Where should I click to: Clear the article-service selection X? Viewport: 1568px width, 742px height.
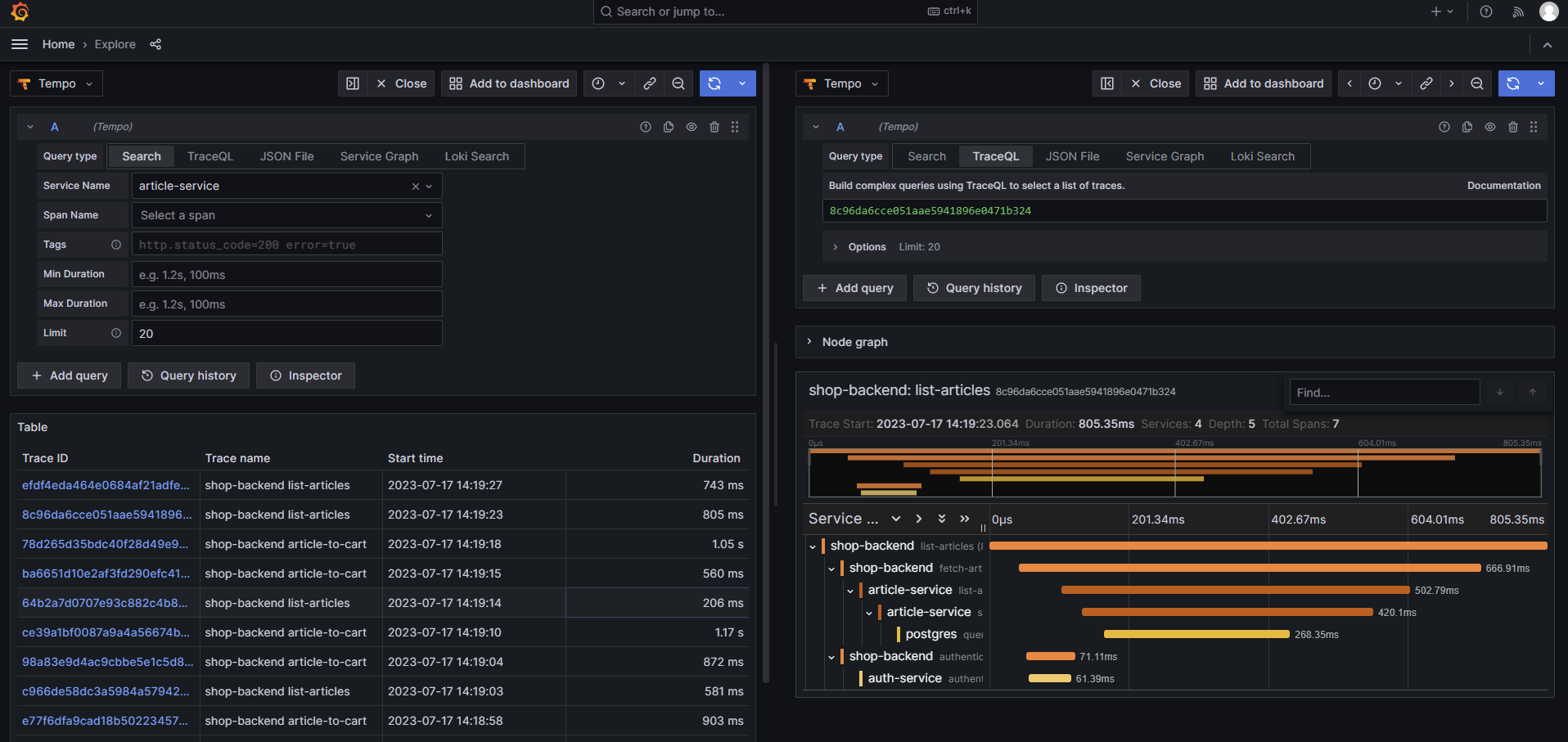tap(416, 187)
